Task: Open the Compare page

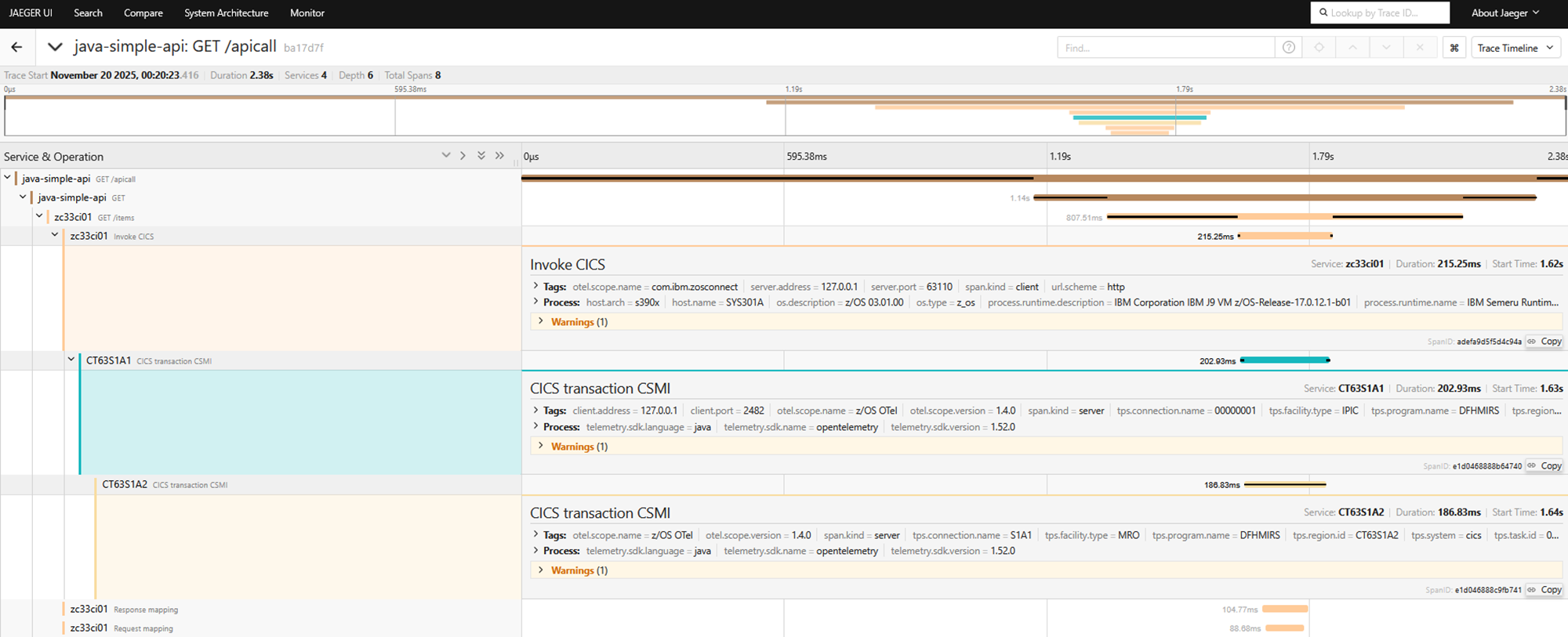Action: coord(143,13)
